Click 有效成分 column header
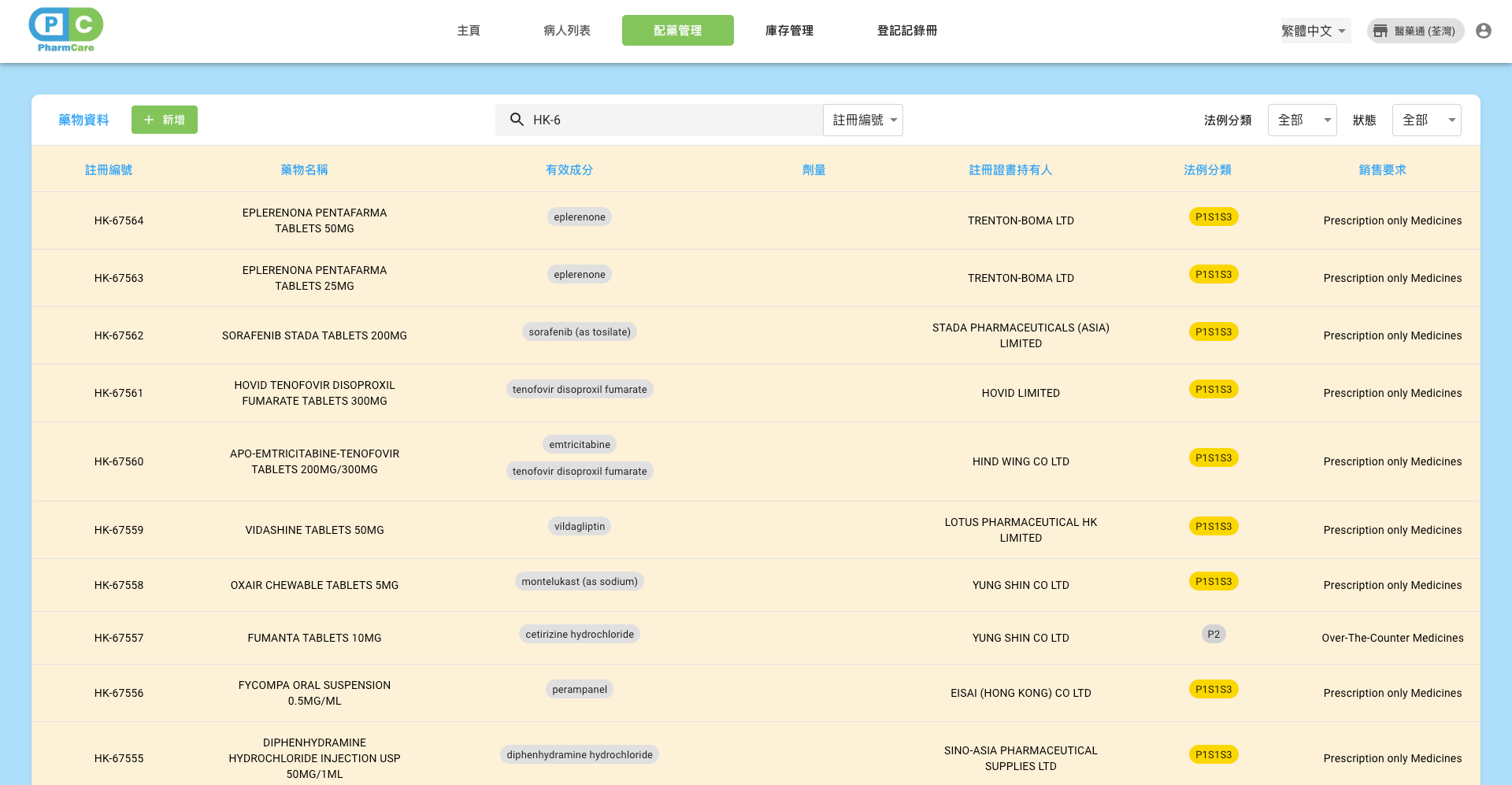This screenshot has width=1512, height=785. 569,170
